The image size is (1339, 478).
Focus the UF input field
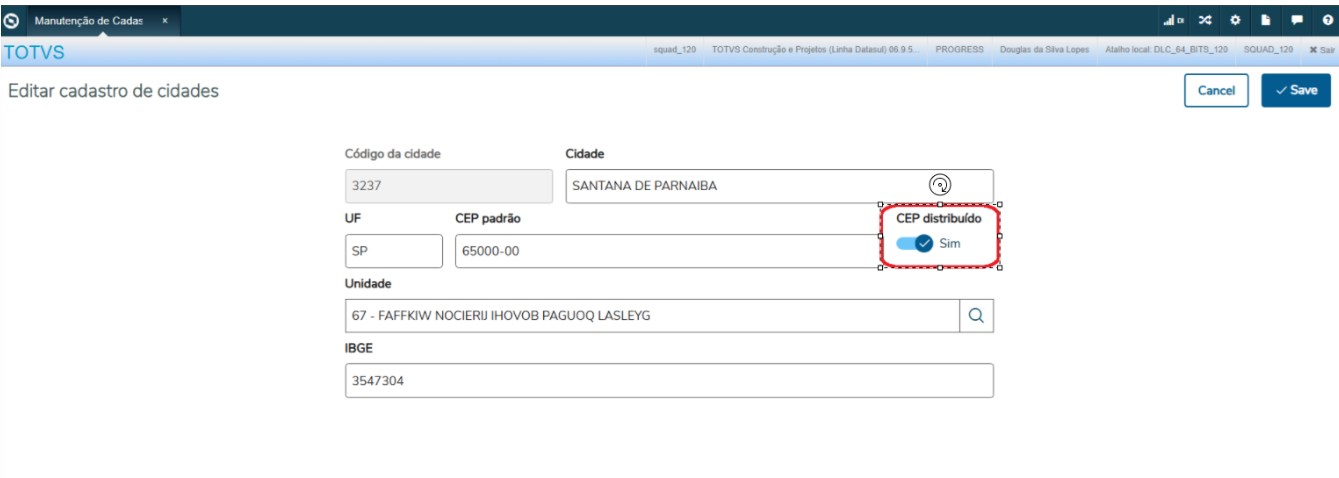pyautogui.click(x=394, y=251)
